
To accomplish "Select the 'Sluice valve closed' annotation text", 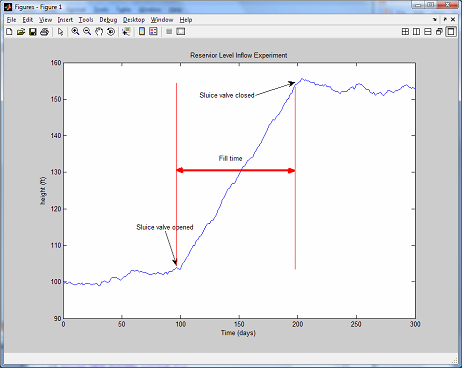I will pos(227,95).
